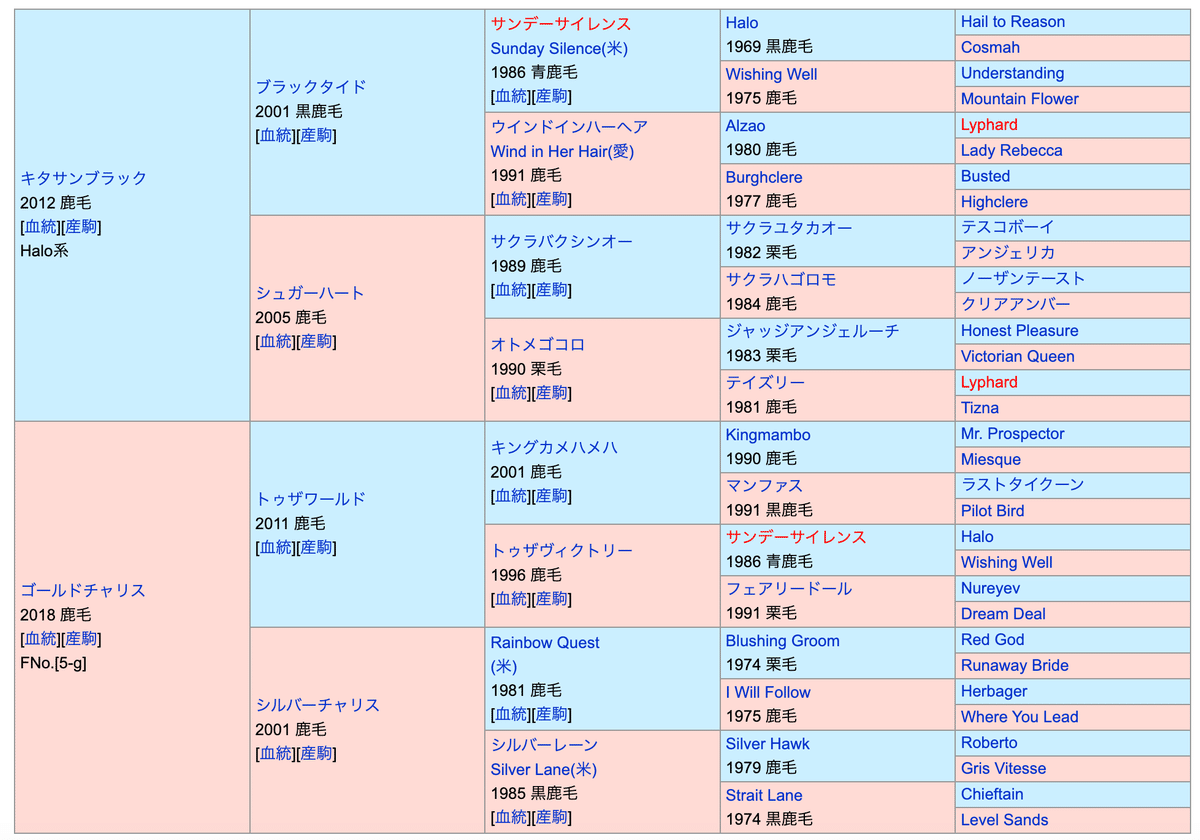Open the キタサンブラック horse link
1200x840 pixels.
tap(83, 178)
